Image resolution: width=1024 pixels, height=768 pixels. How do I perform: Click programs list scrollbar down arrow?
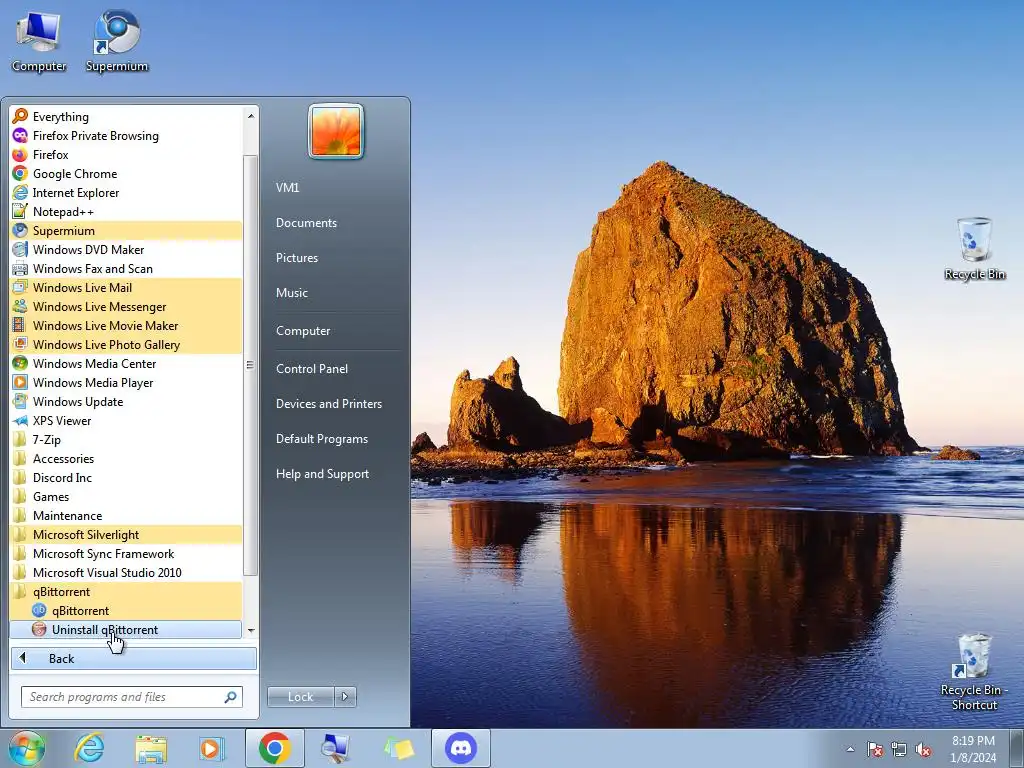tap(251, 630)
